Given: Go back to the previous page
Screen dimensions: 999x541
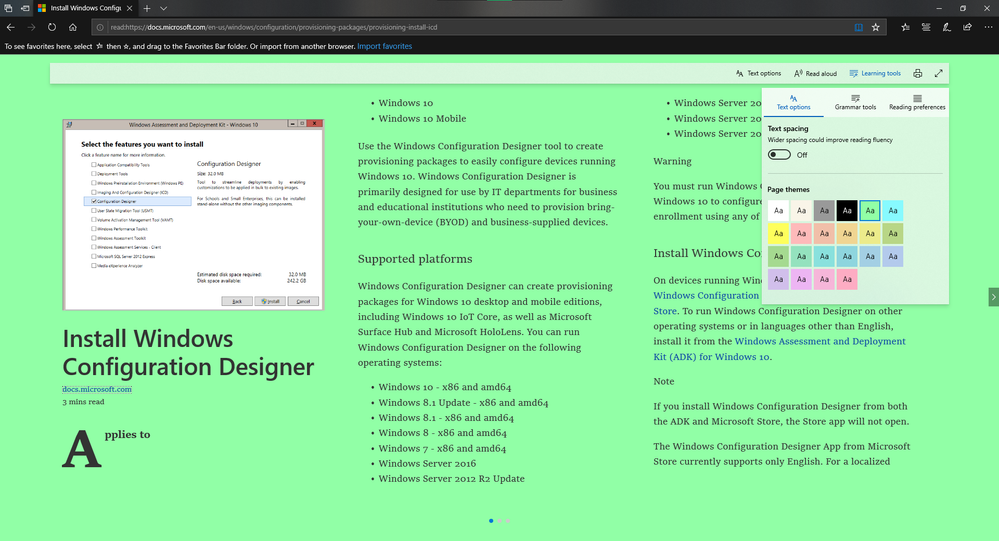Looking at the screenshot, I should click(x=10, y=27).
